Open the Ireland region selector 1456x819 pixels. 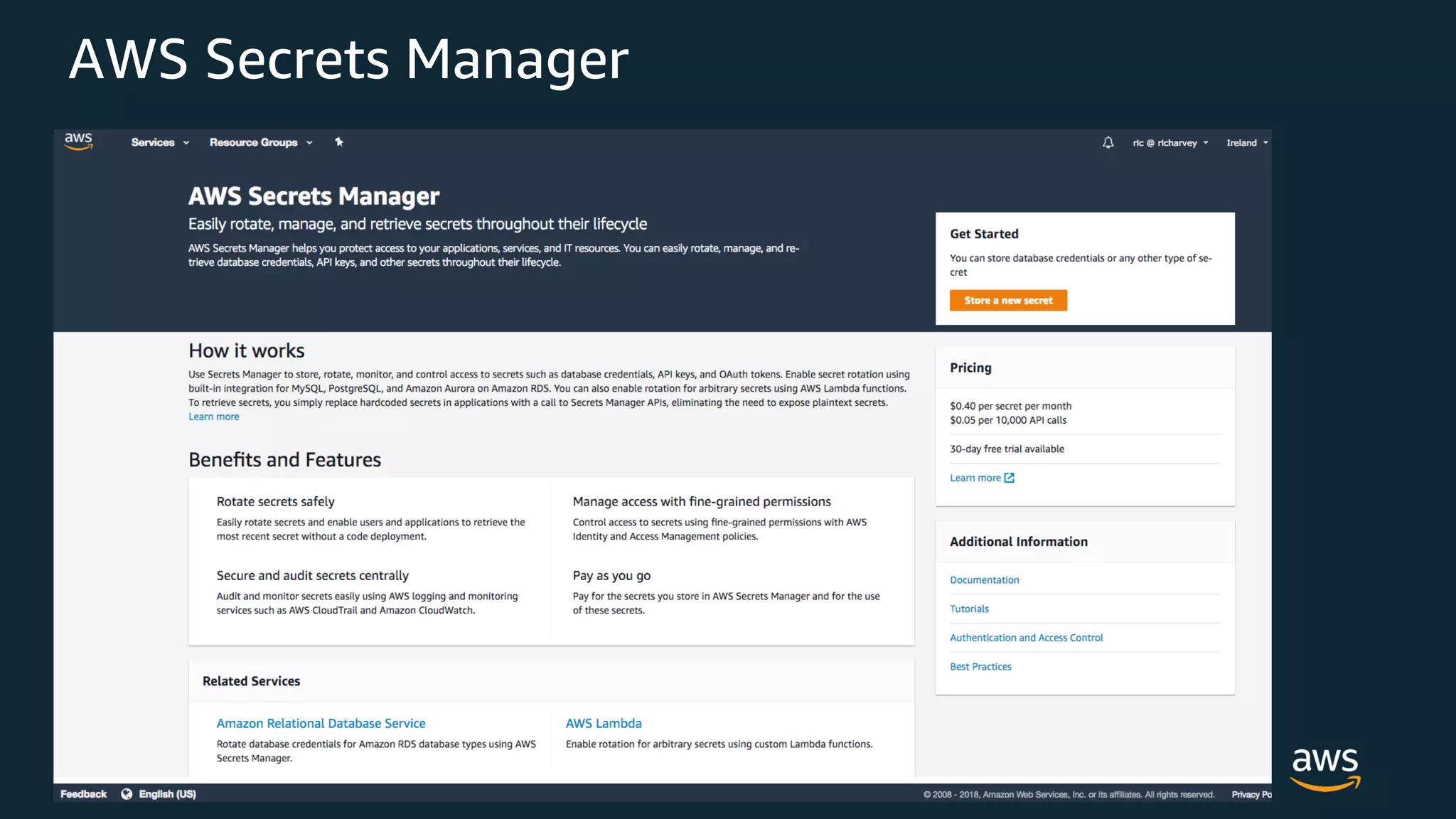pyautogui.click(x=1247, y=143)
